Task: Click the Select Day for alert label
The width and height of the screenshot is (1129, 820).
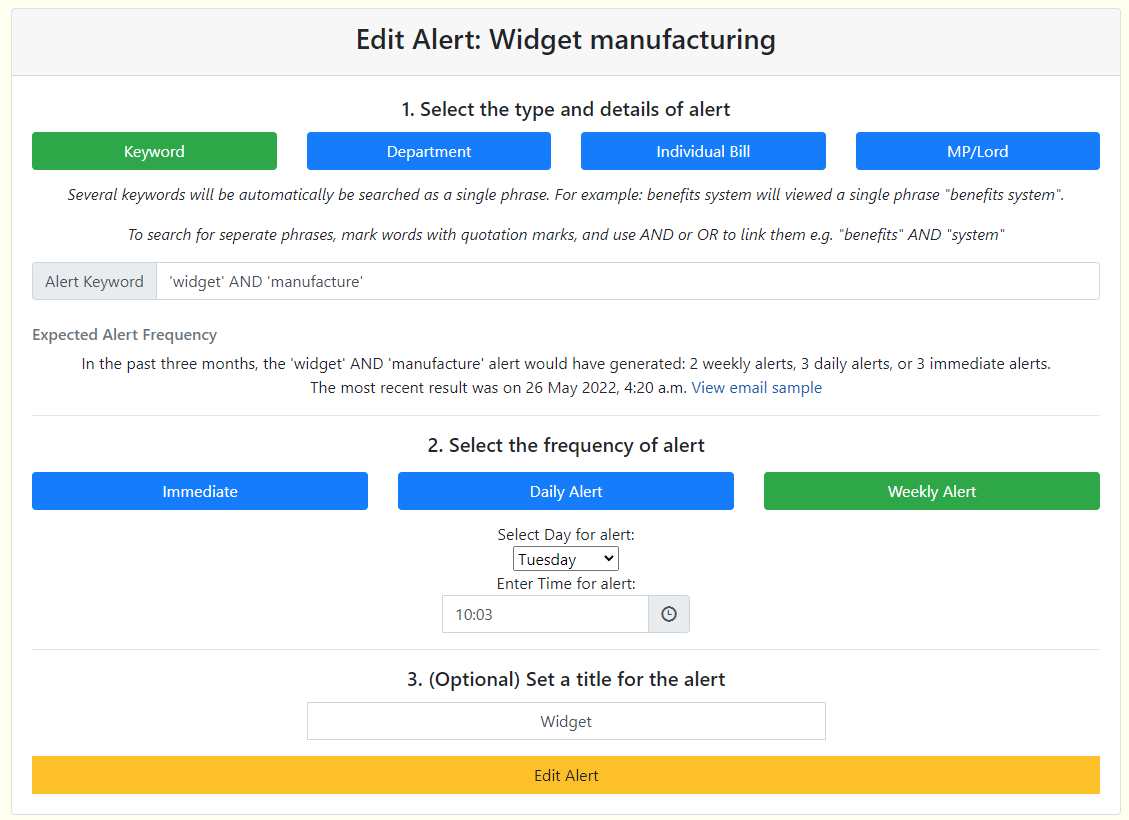Action: tap(566, 535)
